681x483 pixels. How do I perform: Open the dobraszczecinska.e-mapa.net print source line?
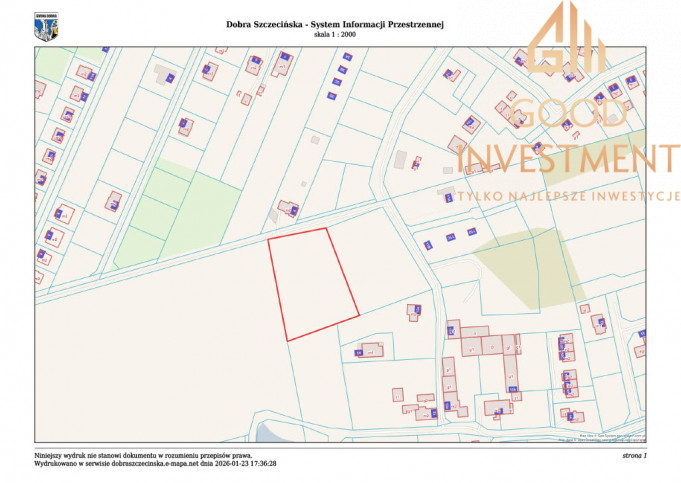point(155,463)
